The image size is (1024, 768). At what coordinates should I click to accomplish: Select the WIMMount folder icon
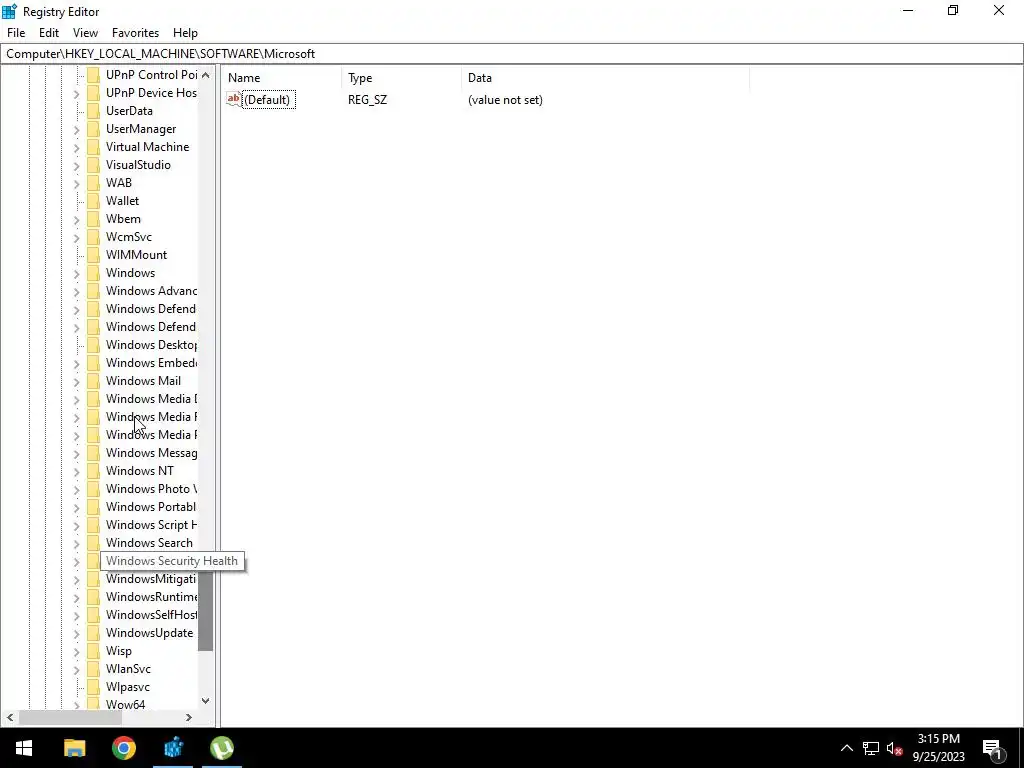point(93,255)
